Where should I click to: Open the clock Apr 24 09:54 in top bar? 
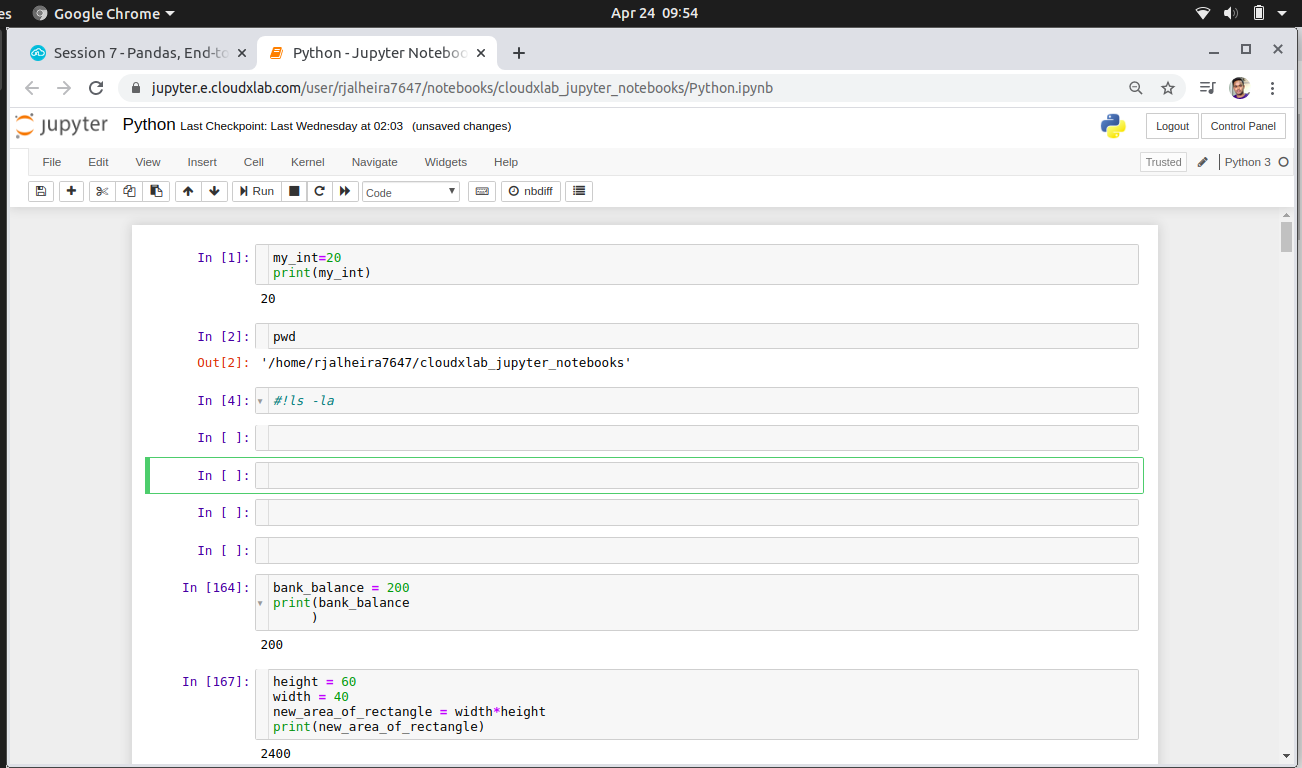point(654,13)
